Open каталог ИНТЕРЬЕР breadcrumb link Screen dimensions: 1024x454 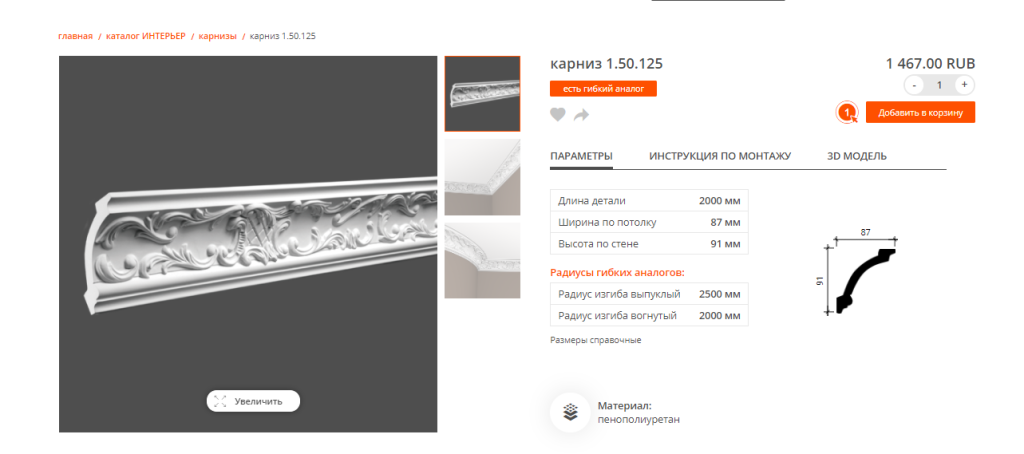click(146, 36)
